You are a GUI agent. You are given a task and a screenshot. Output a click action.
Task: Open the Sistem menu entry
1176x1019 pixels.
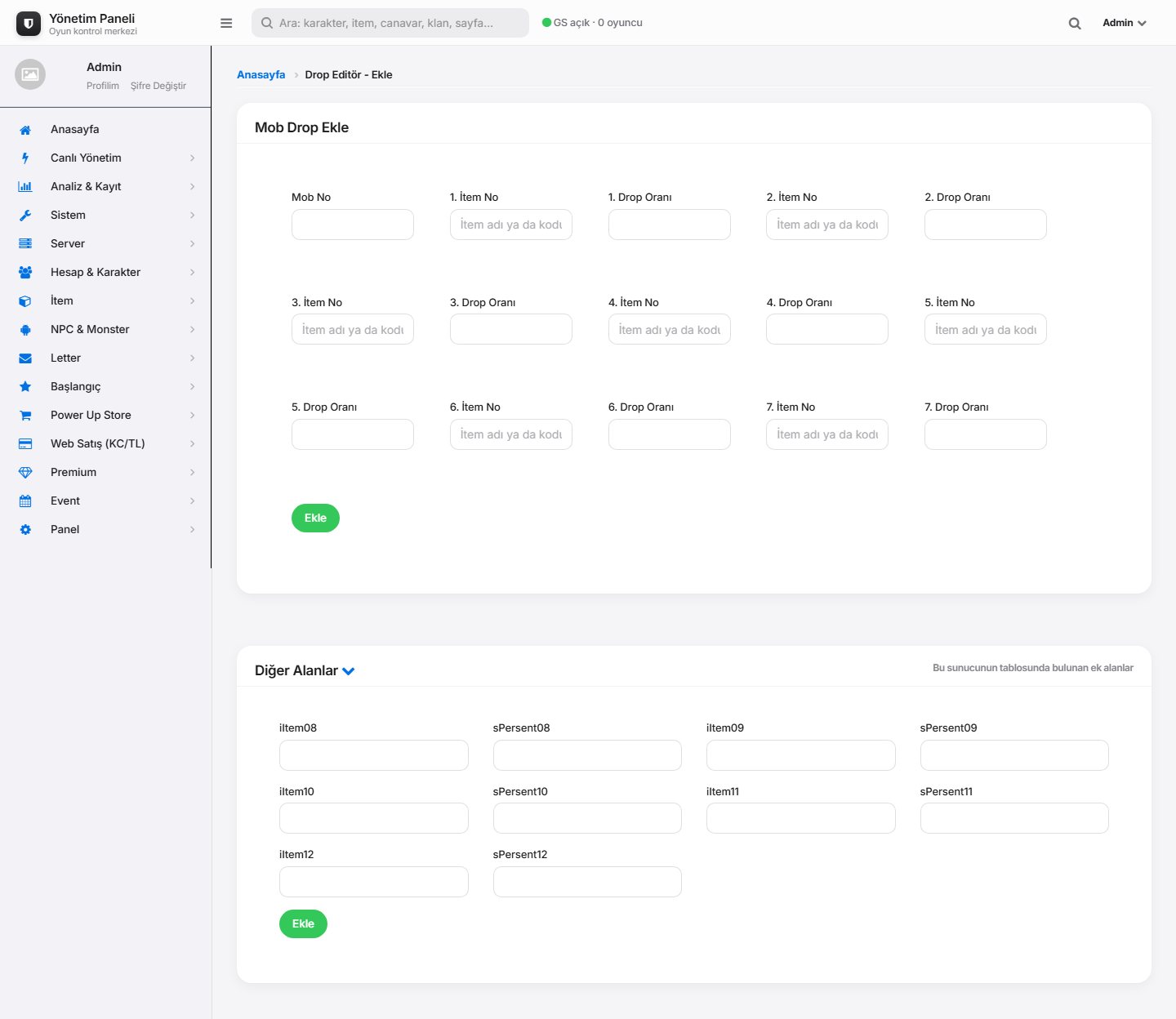[x=105, y=216]
